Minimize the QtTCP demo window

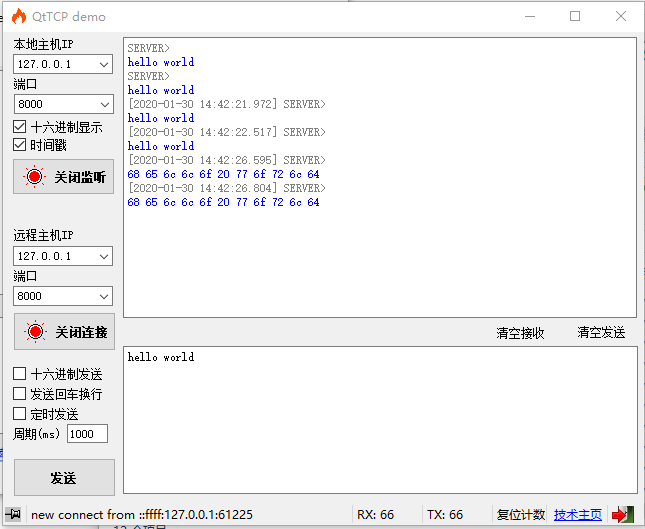pyautogui.click(x=530, y=16)
